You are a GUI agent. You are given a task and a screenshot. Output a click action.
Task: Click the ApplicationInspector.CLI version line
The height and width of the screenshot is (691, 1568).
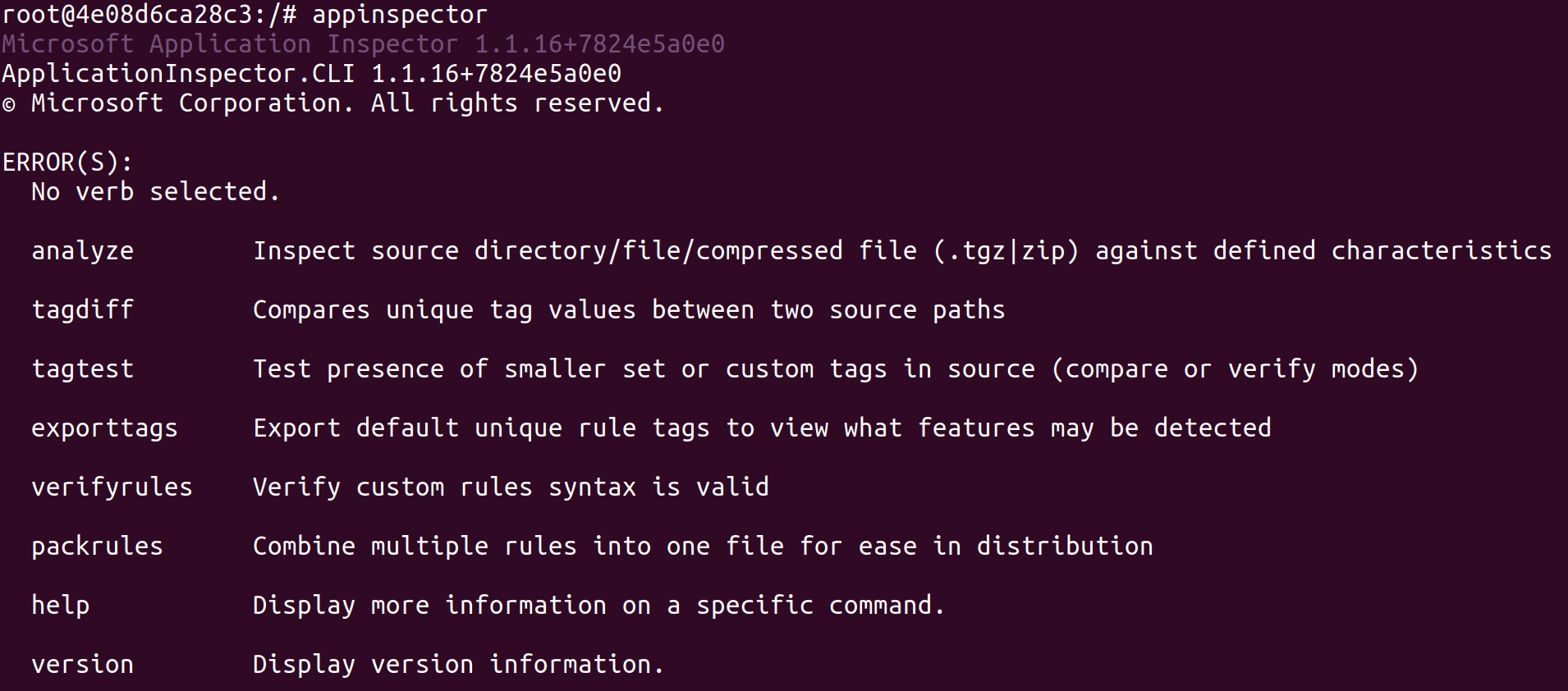point(311,74)
